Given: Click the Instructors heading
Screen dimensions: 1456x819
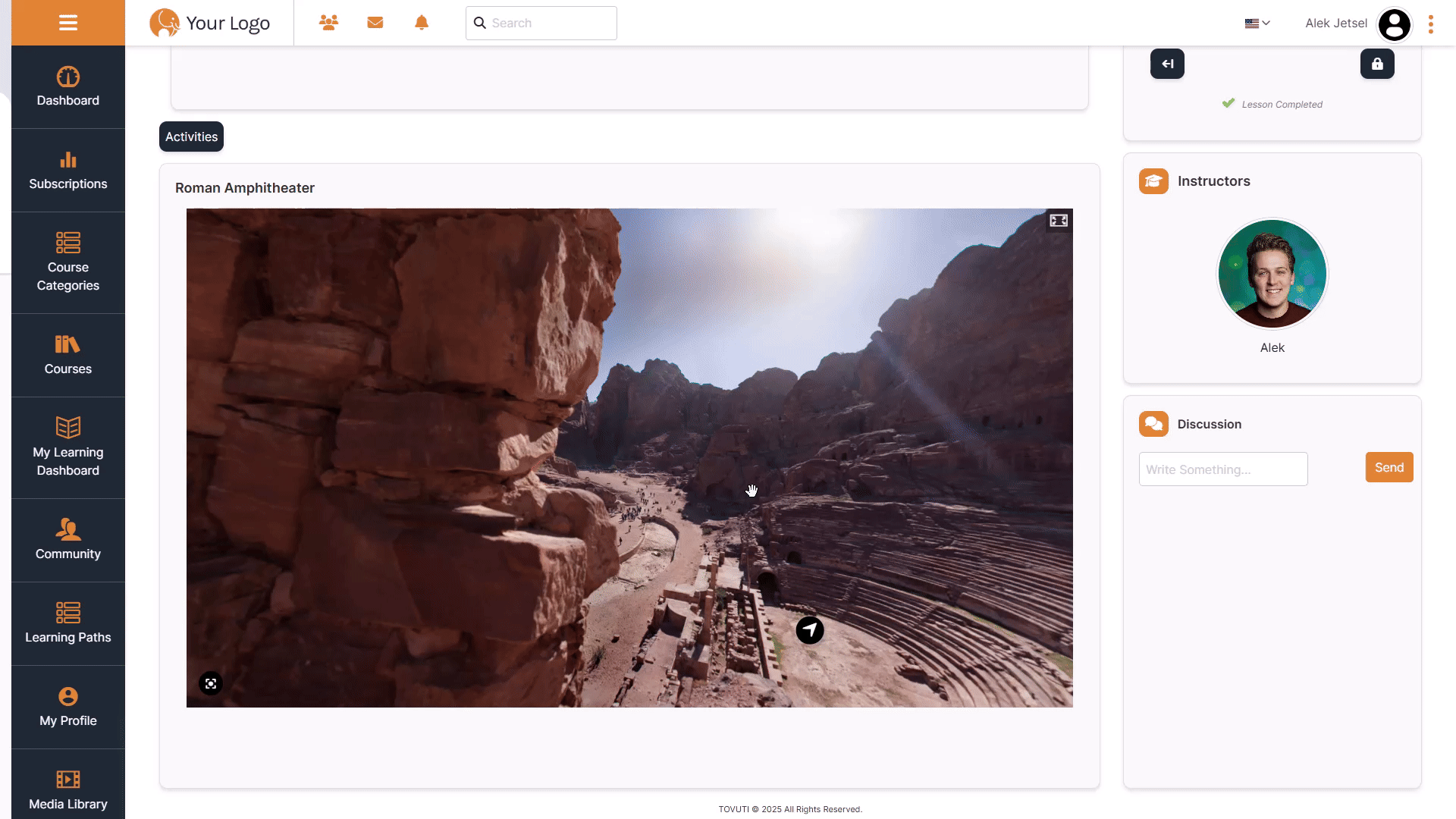Looking at the screenshot, I should 1213,181.
